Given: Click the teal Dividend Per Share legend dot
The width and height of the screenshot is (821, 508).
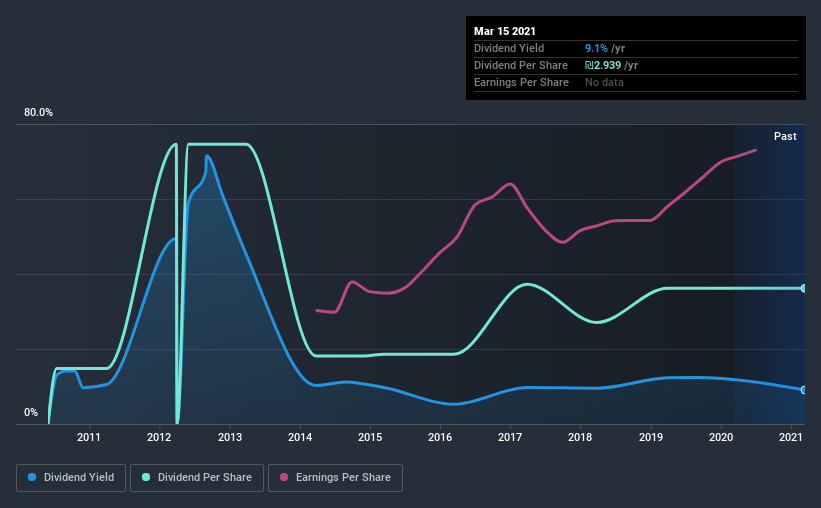Looking at the screenshot, I should [146, 477].
